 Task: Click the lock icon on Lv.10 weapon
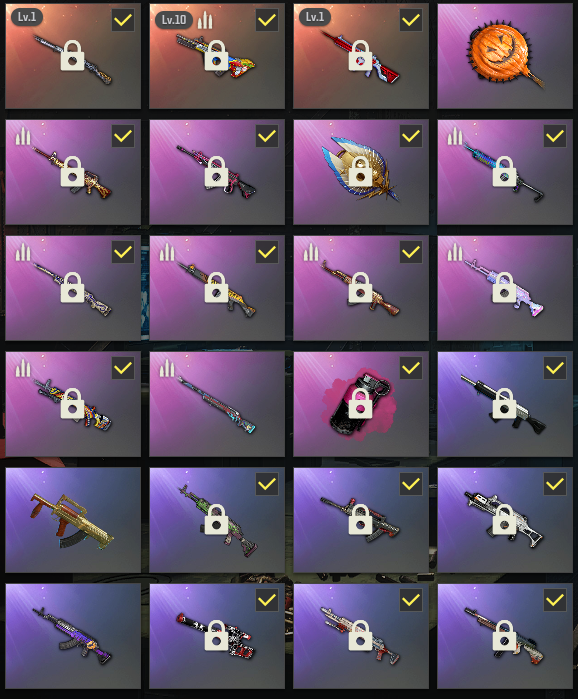pos(217,56)
